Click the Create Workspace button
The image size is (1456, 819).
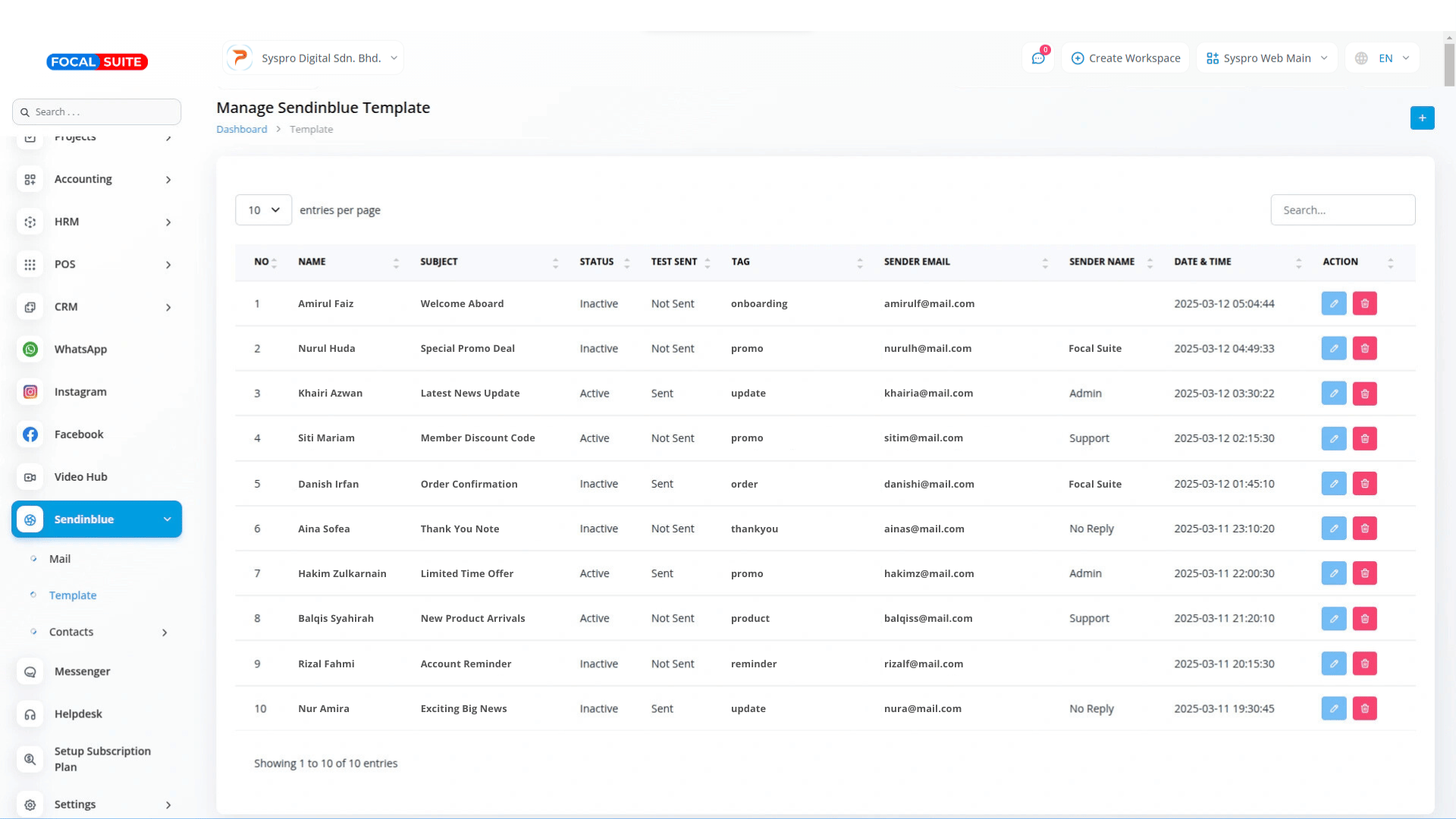pos(1125,58)
